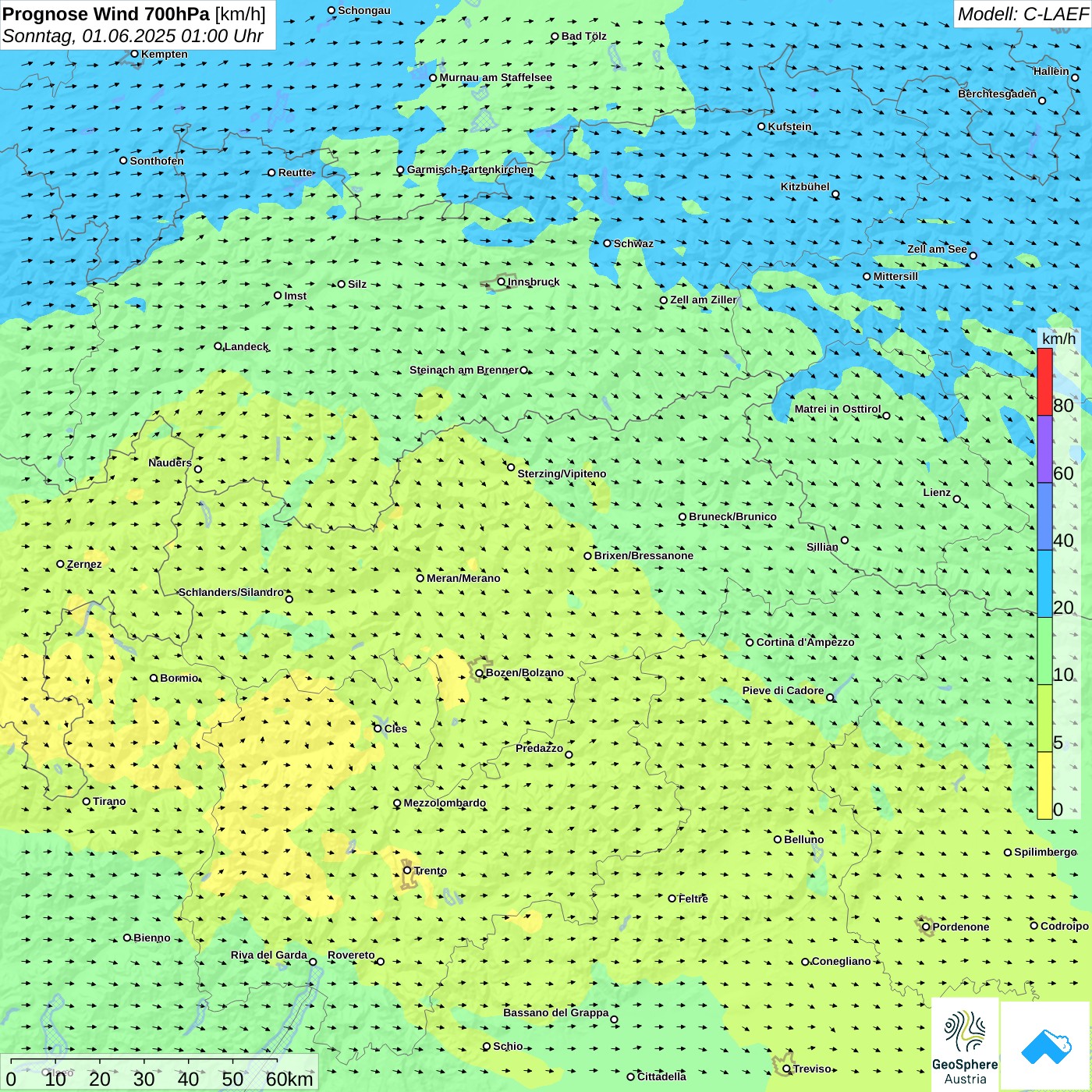
Task: Click the 'Berchtesgaden' label
Action: [998, 94]
